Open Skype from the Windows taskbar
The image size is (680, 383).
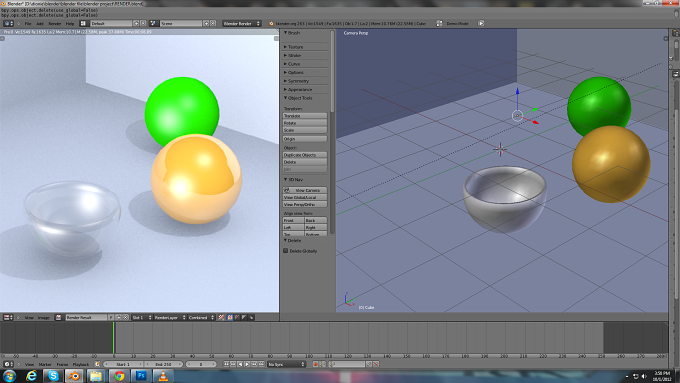pos(53,376)
